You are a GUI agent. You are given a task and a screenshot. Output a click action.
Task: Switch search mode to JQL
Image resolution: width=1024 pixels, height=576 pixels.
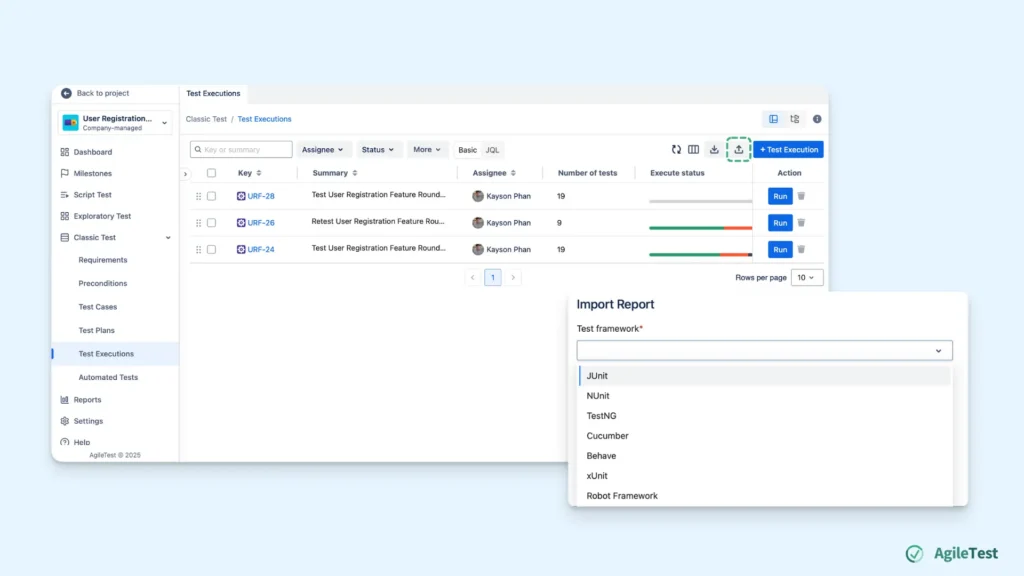tap(492, 150)
